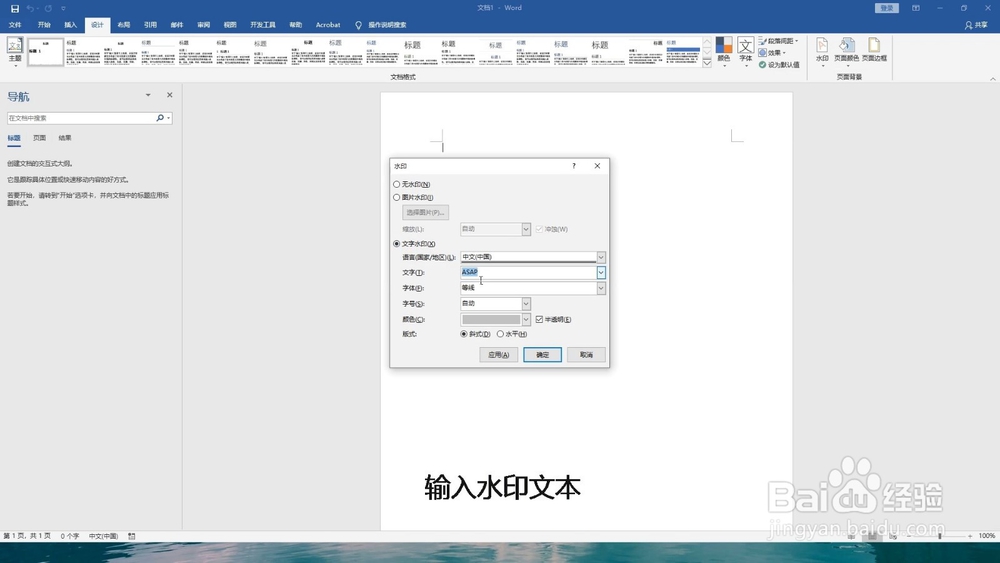
Task: Click the 操作说明搜索 tell-me search field
Action: point(387,25)
